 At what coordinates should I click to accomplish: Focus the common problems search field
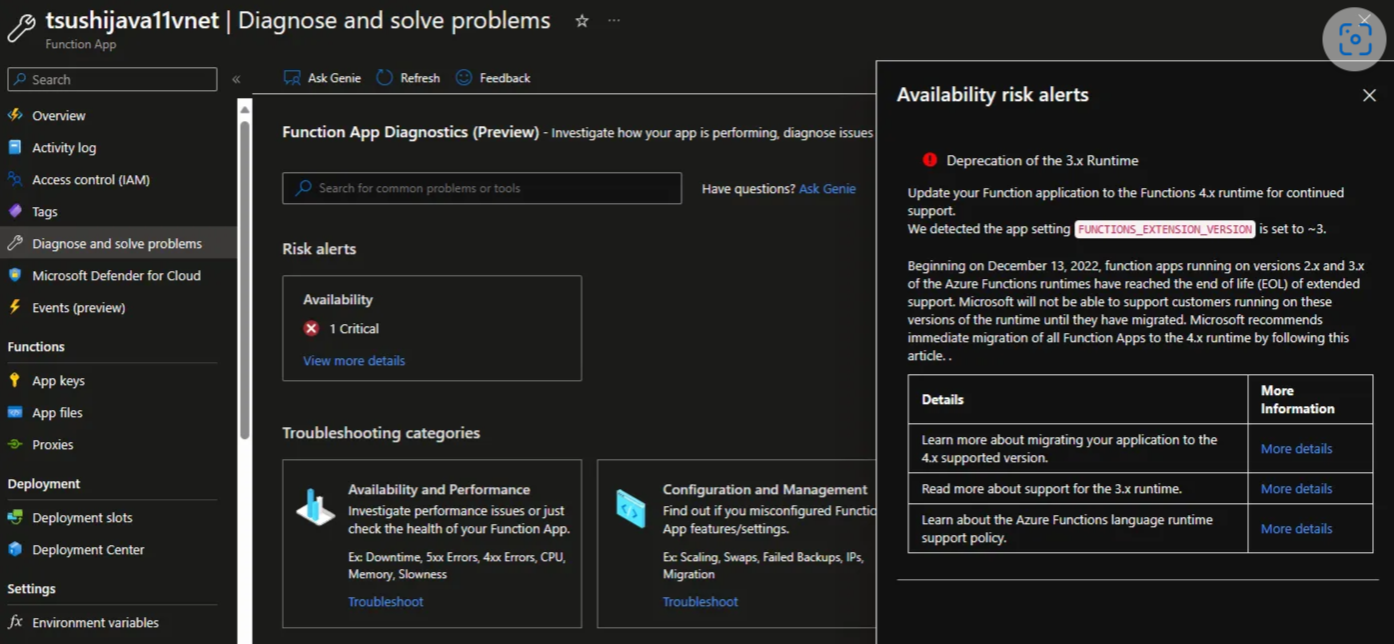(482, 188)
